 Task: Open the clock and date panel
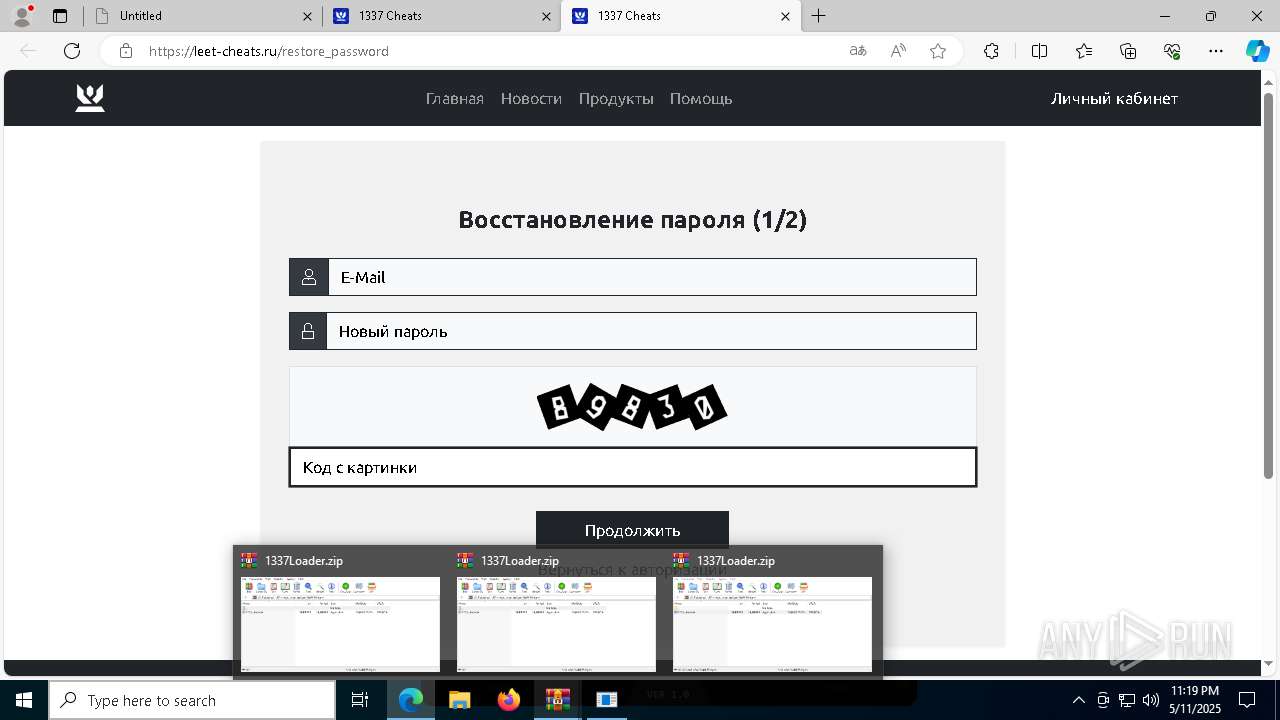coord(1195,700)
